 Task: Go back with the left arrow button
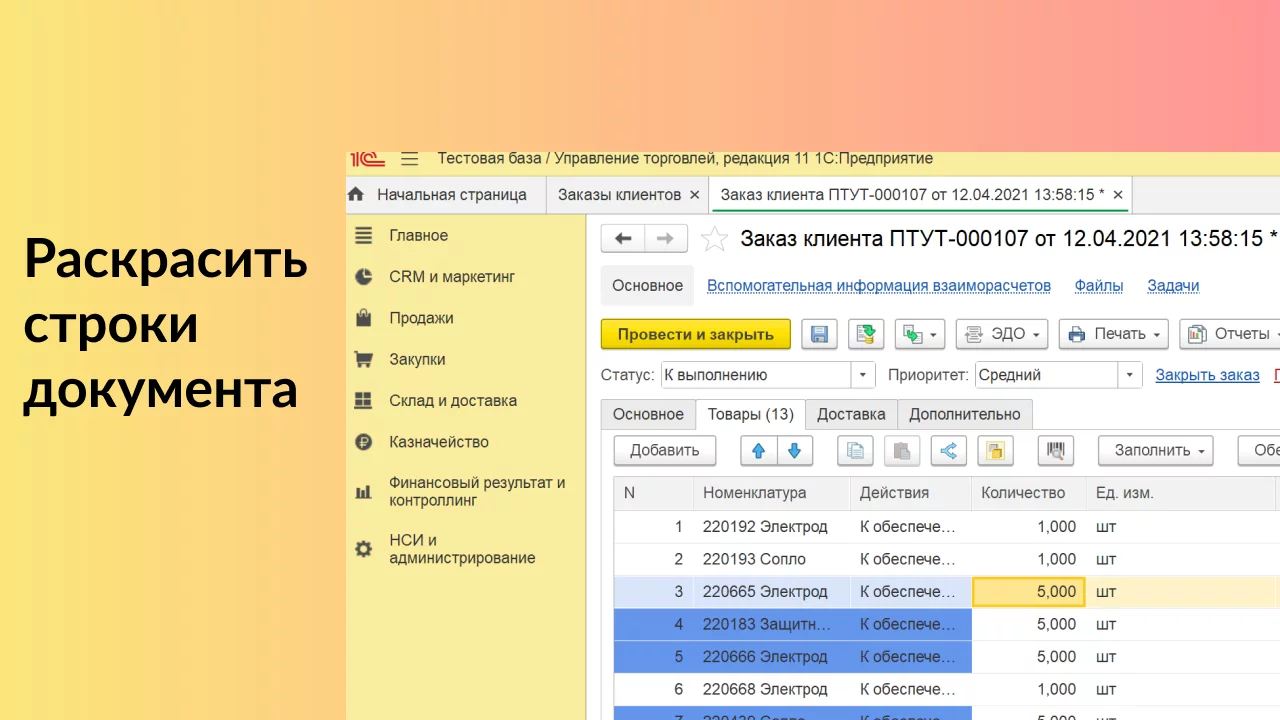point(623,238)
